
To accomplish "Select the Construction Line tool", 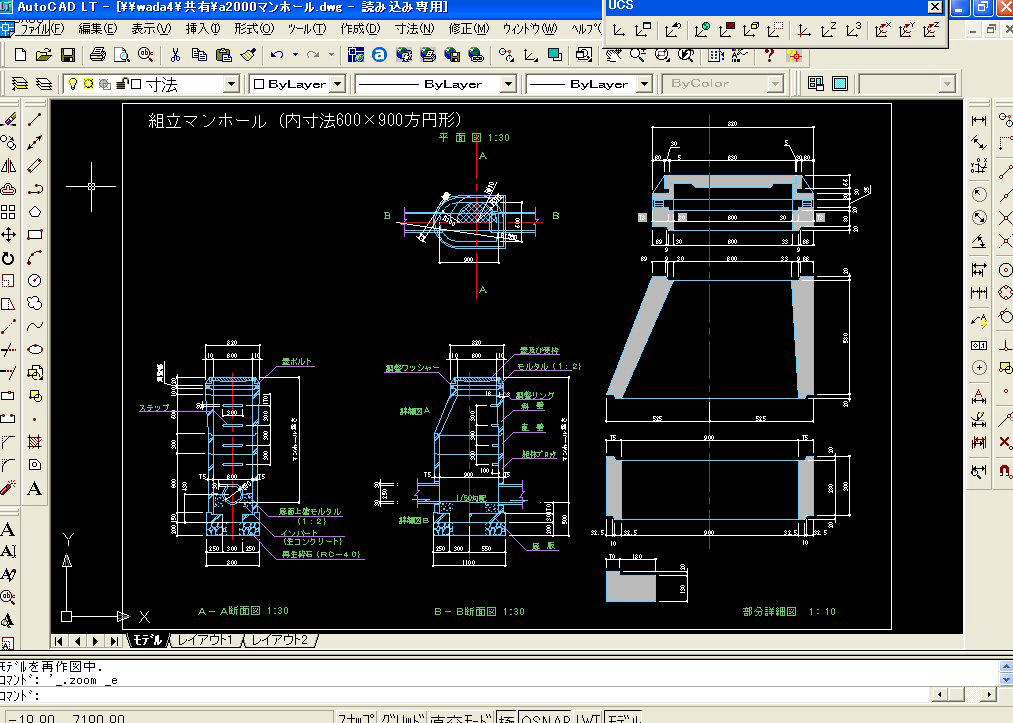I will pos(35,142).
